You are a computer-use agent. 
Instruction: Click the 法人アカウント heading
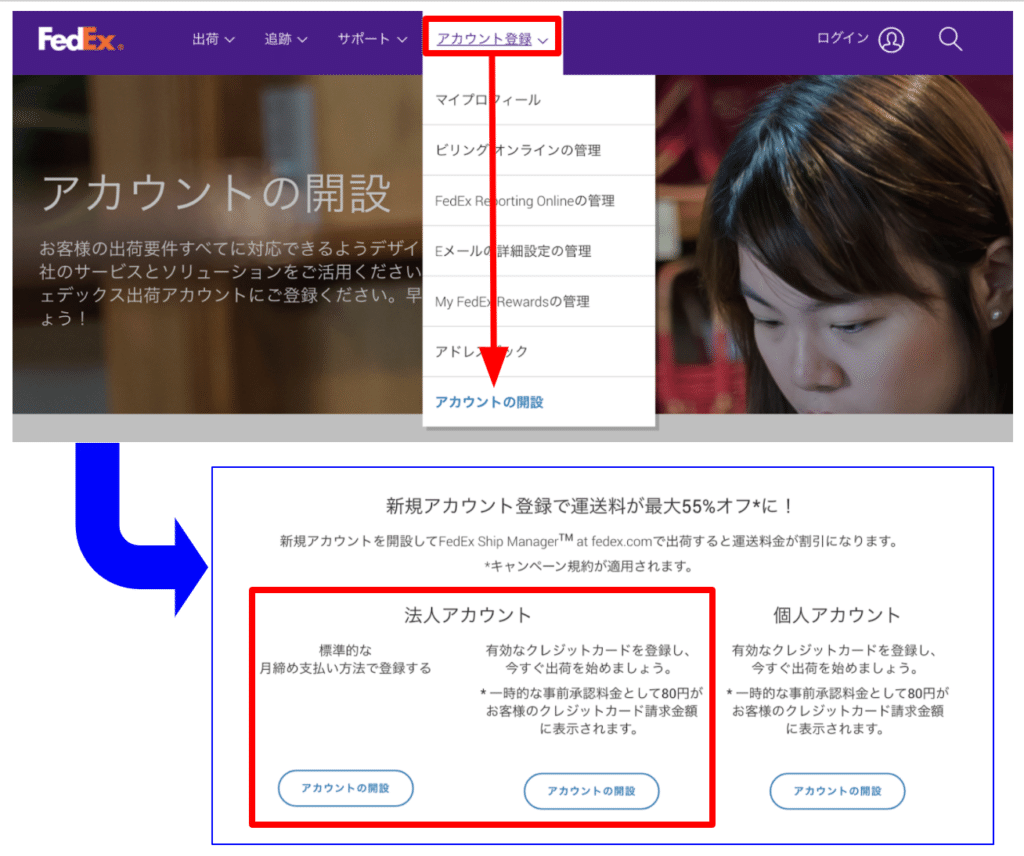(468, 615)
